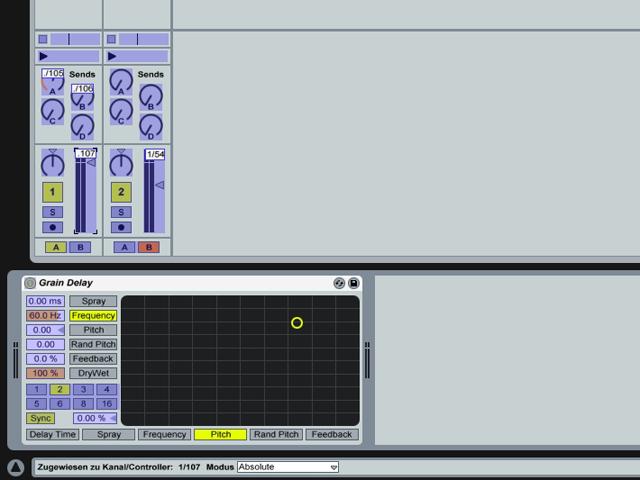The width and height of the screenshot is (640, 480).
Task: Click the Grain Delay hot-swap preset icon
Action: pos(339,283)
